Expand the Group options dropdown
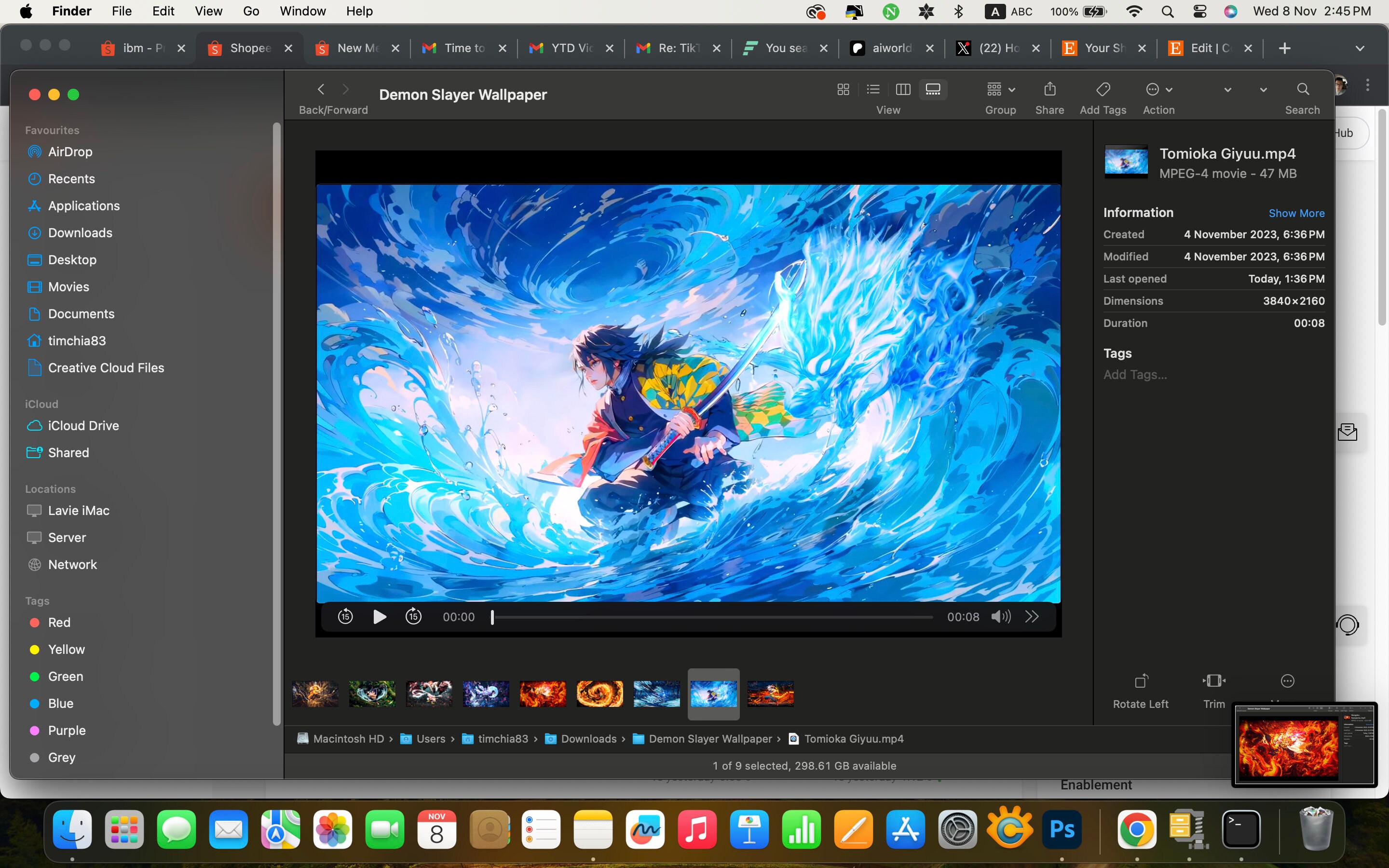Image resolution: width=1389 pixels, height=868 pixels. pyautogui.click(x=1012, y=89)
